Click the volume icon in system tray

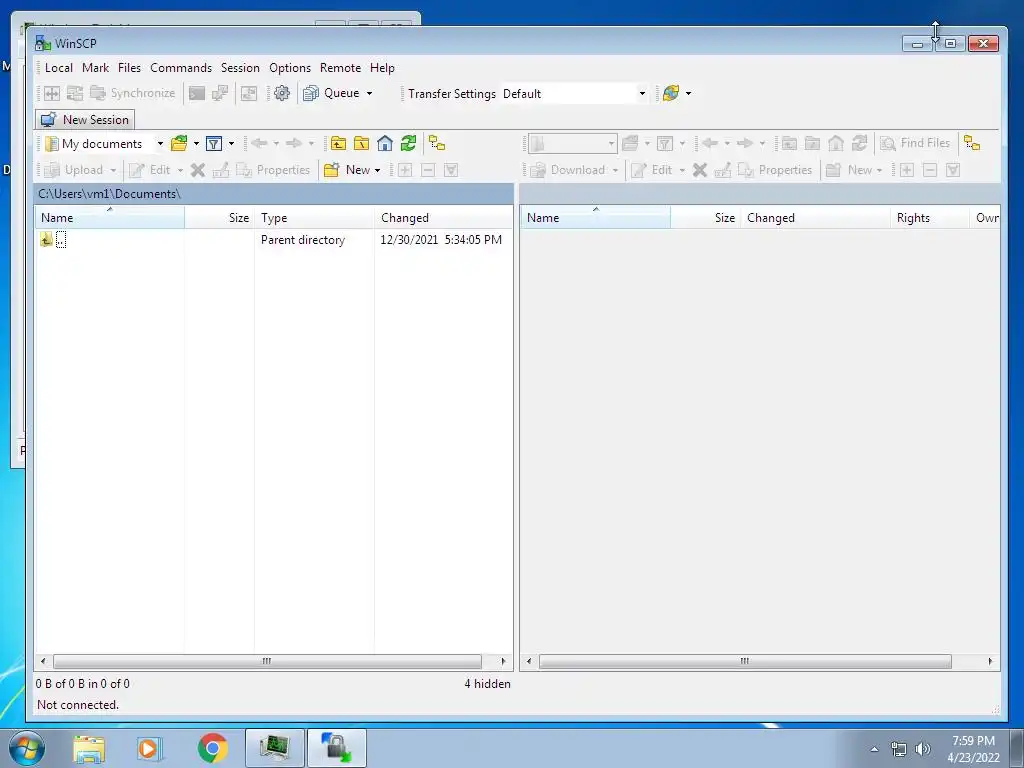pyautogui.click(x=923, y=749)
